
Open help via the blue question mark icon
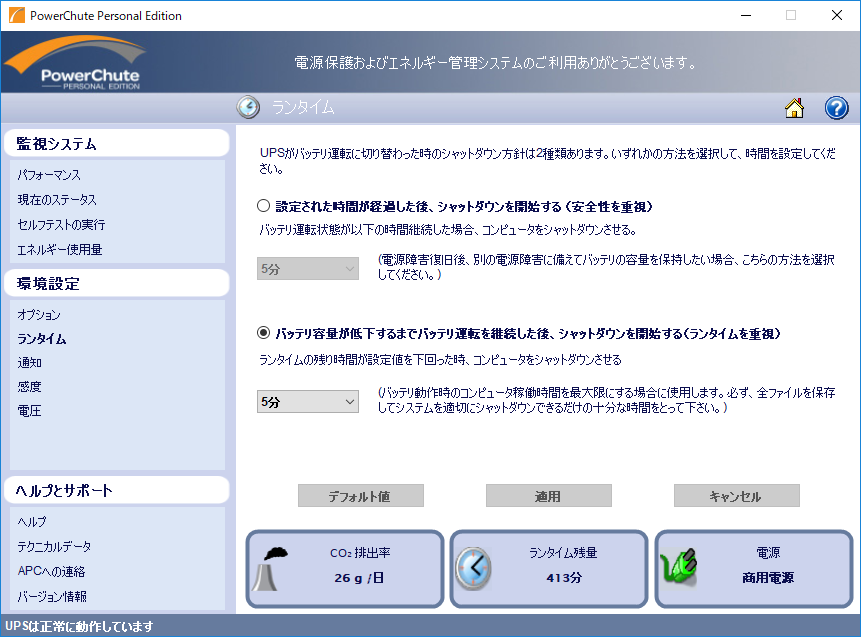836,108
